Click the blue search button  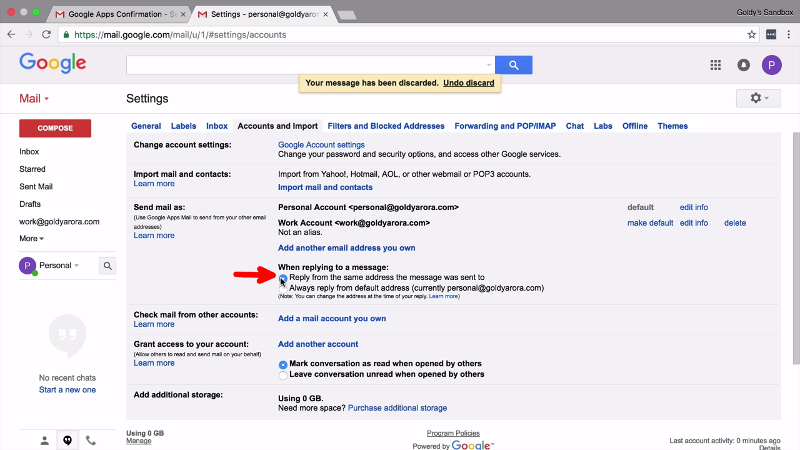[x=513, y=65]
